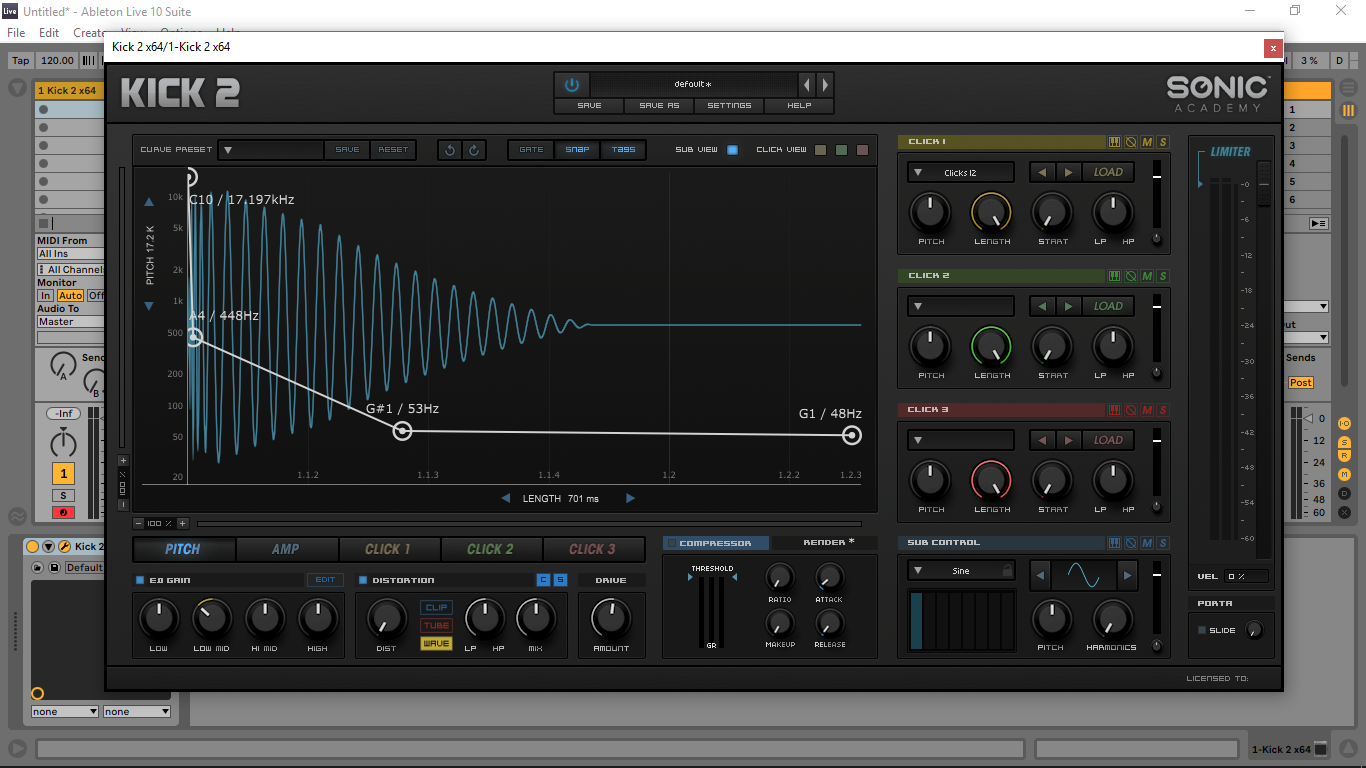Click the Sine waveform lock icon

1007,570
